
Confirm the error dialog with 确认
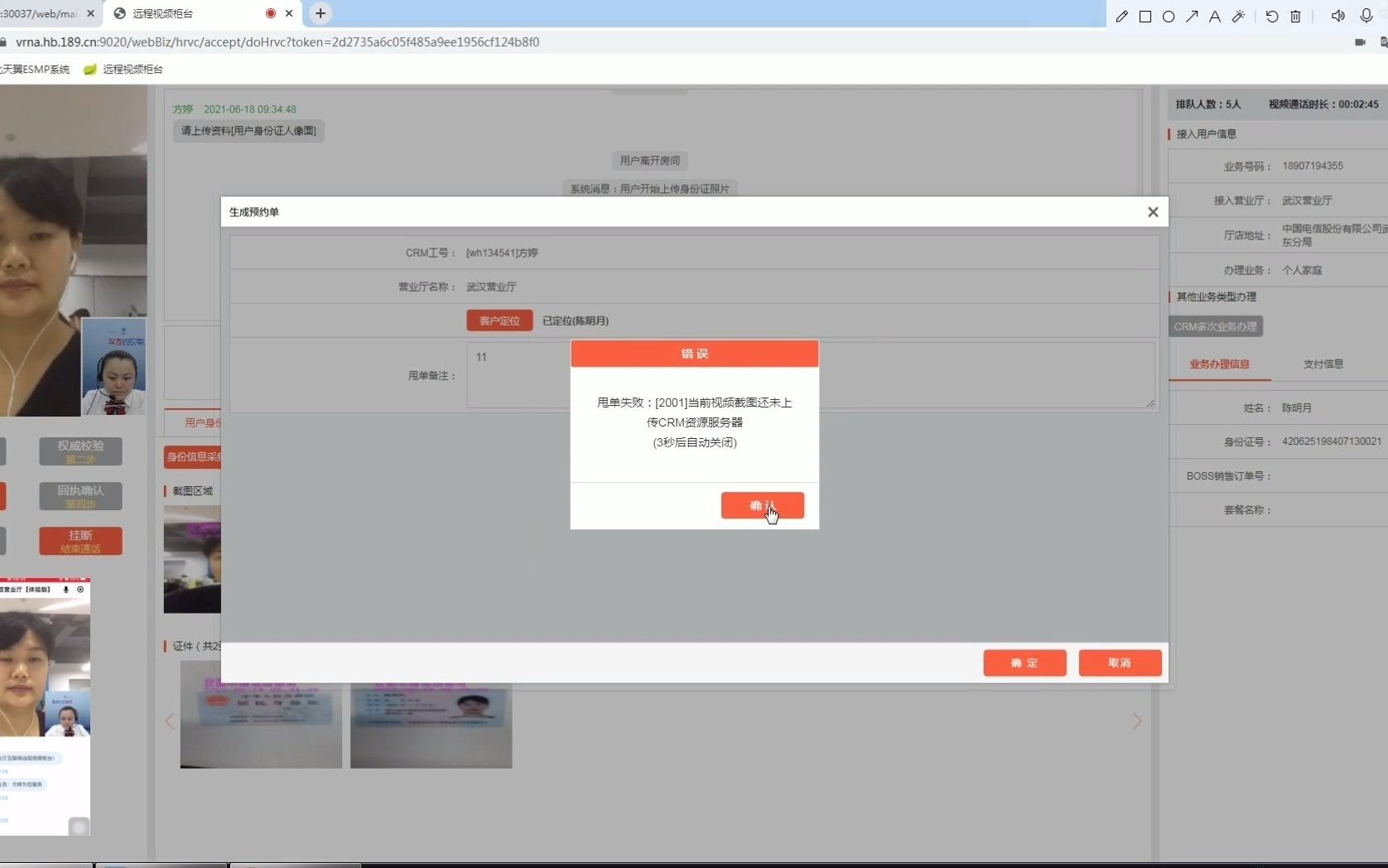[x=763, y=505]
